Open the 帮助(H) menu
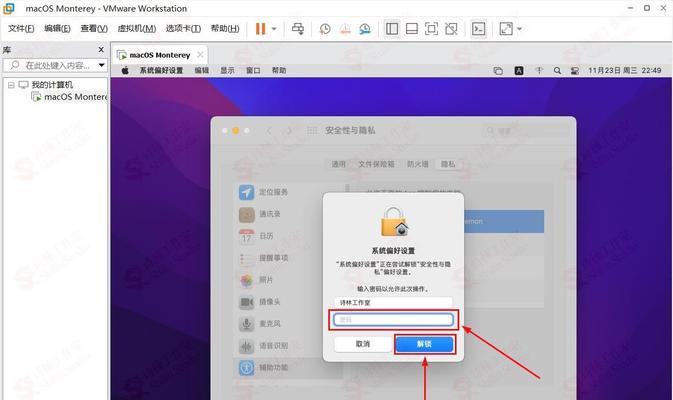 [225, 29]
